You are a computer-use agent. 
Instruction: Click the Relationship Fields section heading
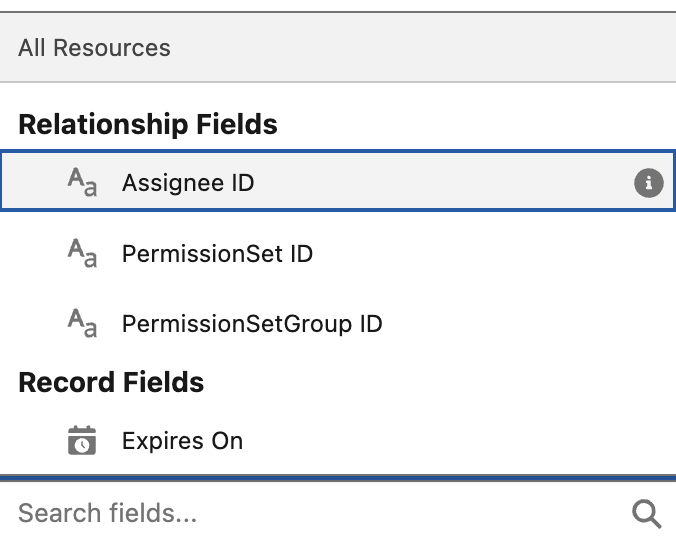coord(148,125)
